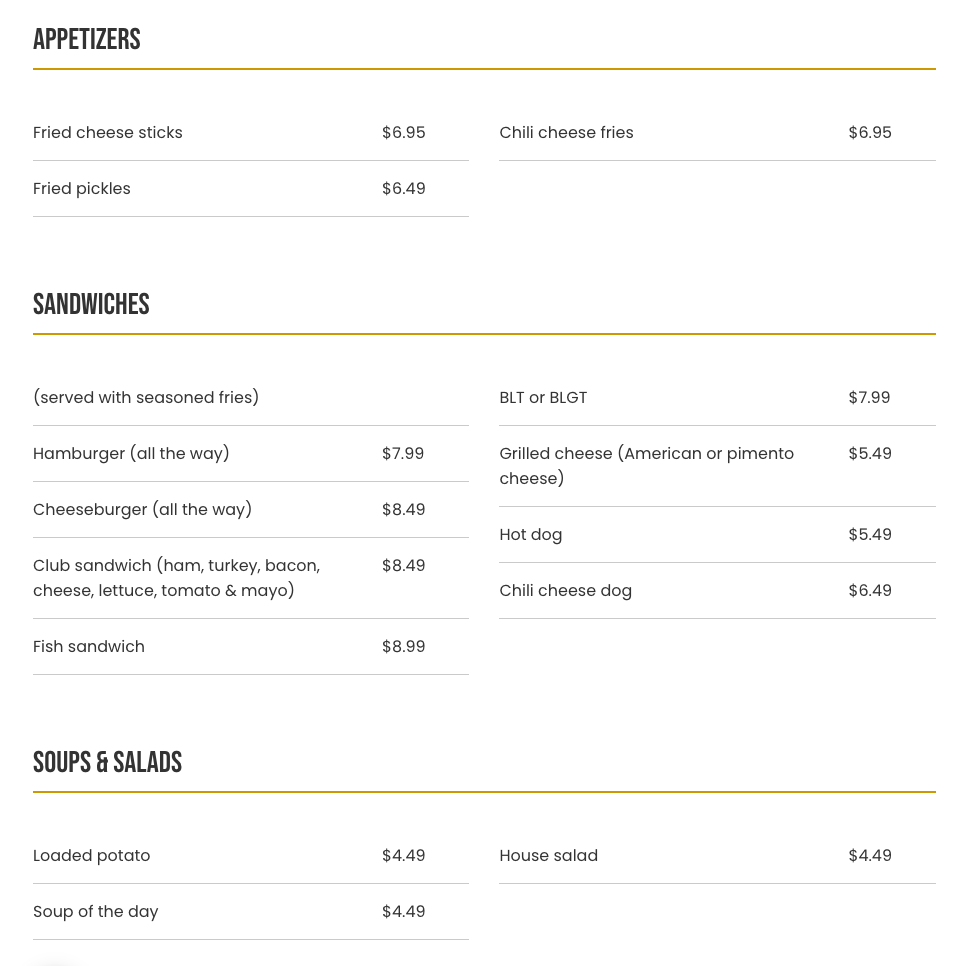Select Chili cheese fries item
The image size is (965, 966).
(x=566, y=133)
